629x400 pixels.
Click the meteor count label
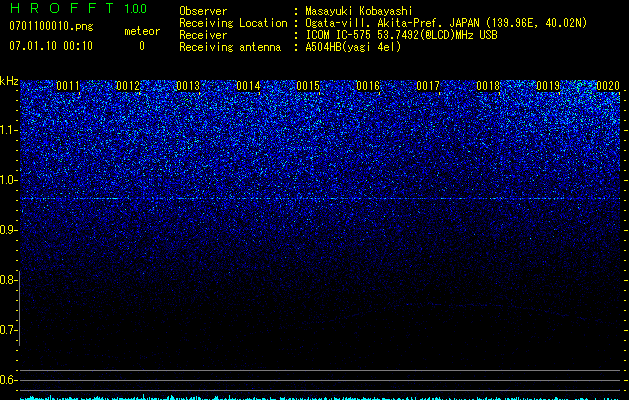pos(142,31)
